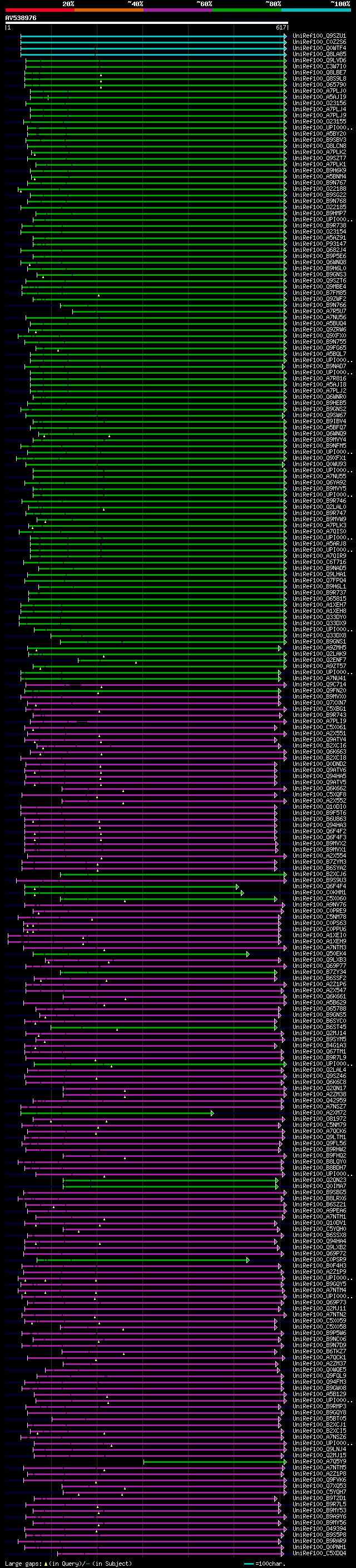Select label UniRef100_B6TKZ7
Viewport: 356px width, 1568px height.
point(319,1351)
